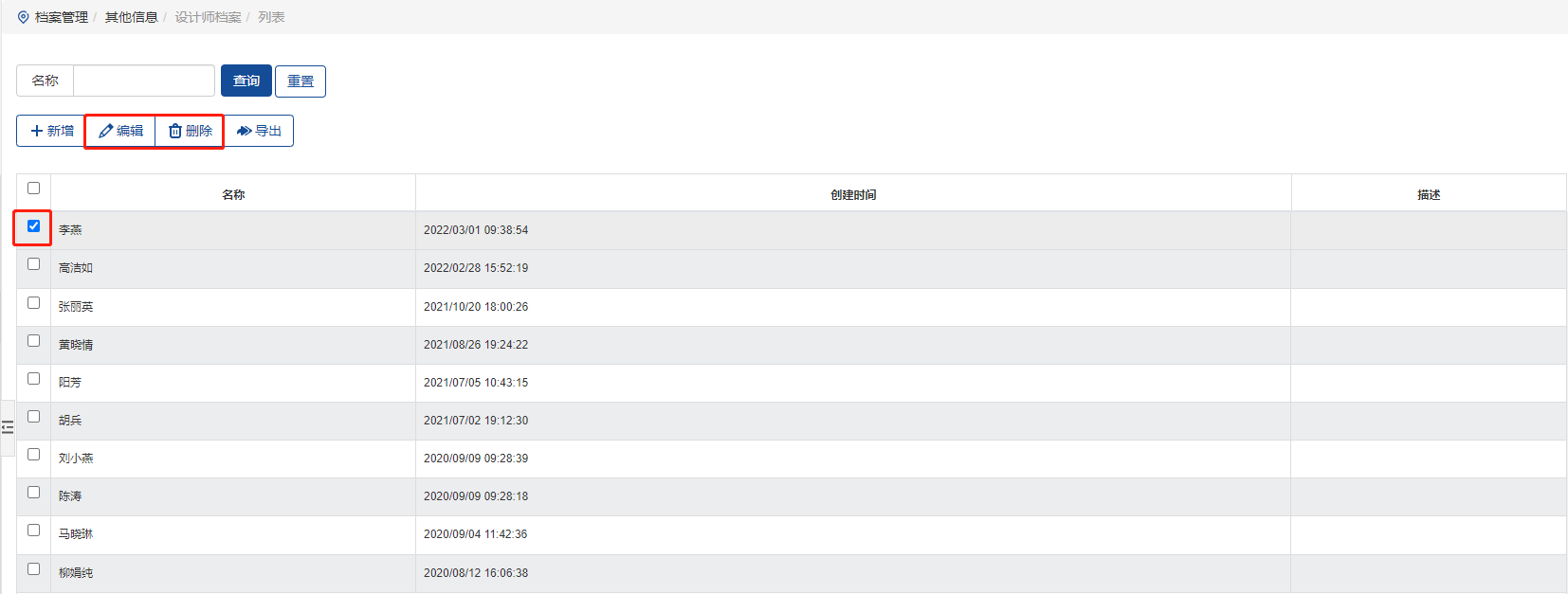The height and width of the screenshot is (594, 1568).
Task: Check the checkbox for 高洁如
Action: [x=33, y=264]
